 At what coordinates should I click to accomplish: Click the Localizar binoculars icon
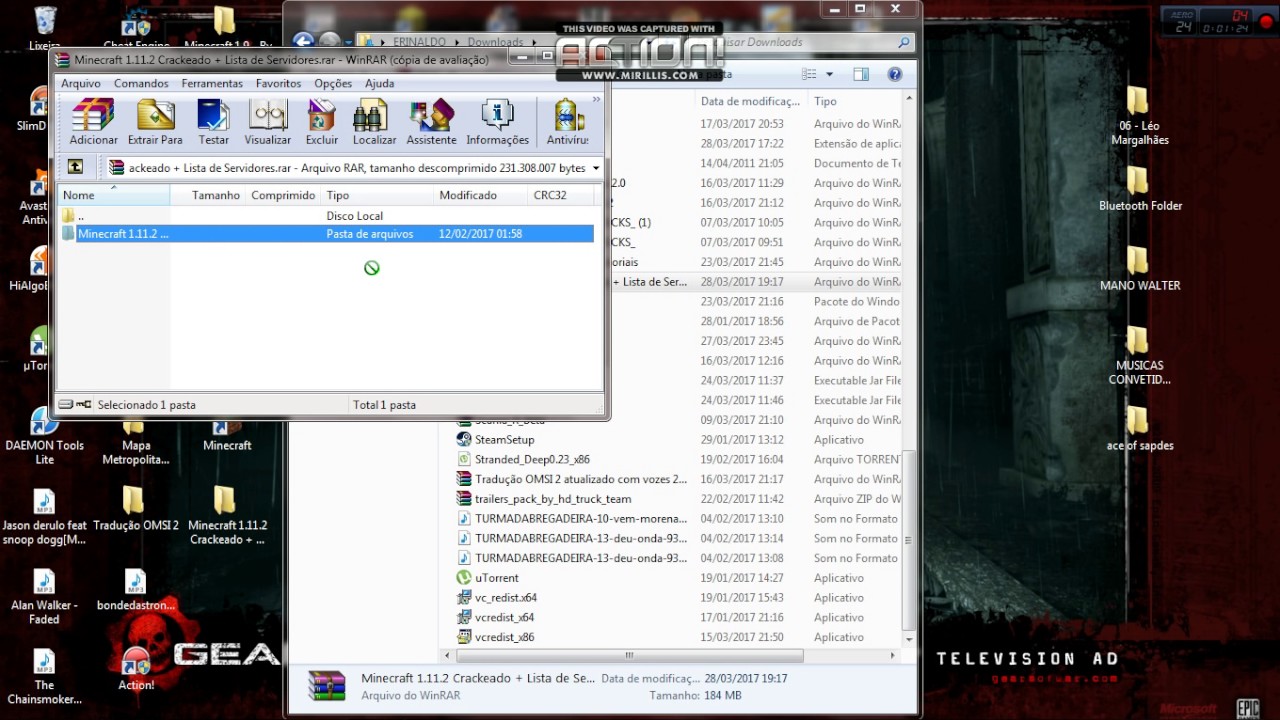tap(374, 122)
